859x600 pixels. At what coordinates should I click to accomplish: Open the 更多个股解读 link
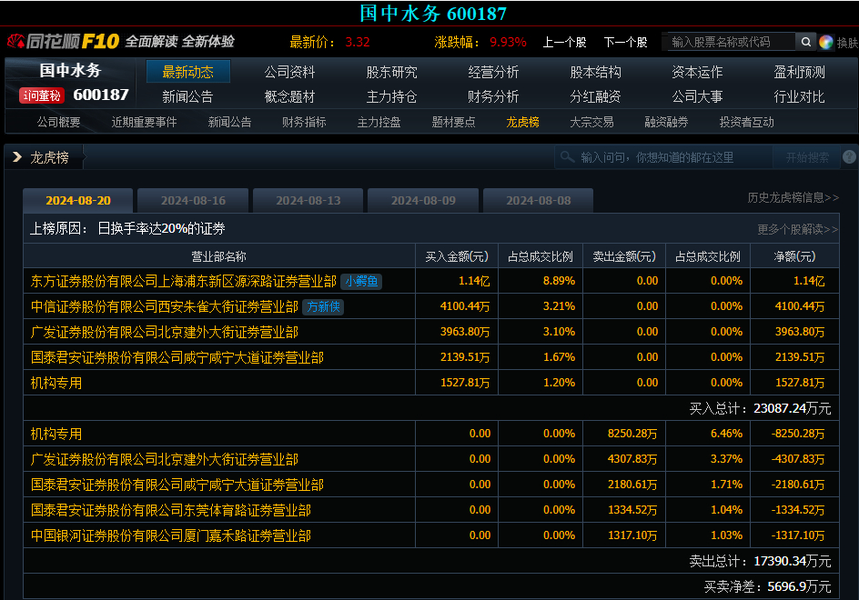pos(798,230)
